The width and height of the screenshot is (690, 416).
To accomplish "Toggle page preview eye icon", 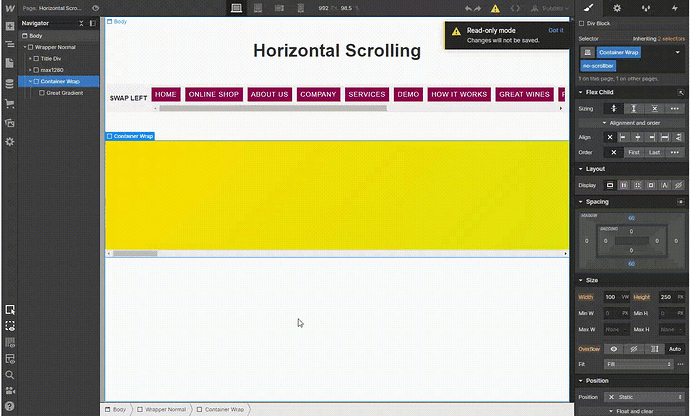I will pos(95,8).
